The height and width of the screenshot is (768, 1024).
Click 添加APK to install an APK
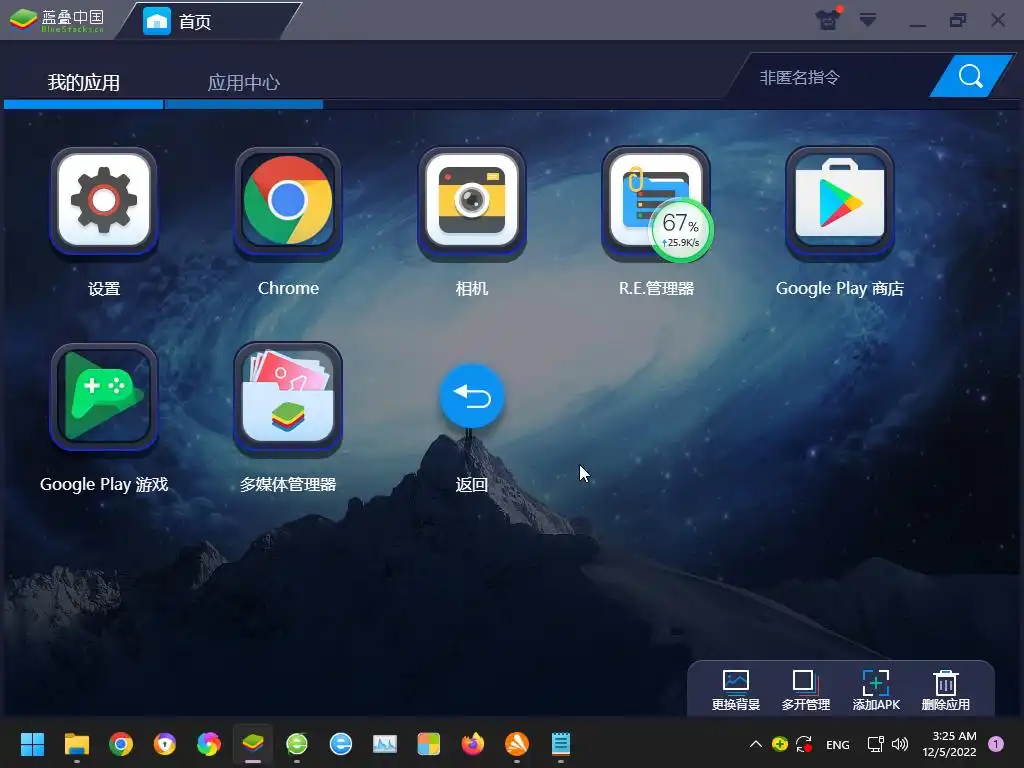(x=876, y=690)
